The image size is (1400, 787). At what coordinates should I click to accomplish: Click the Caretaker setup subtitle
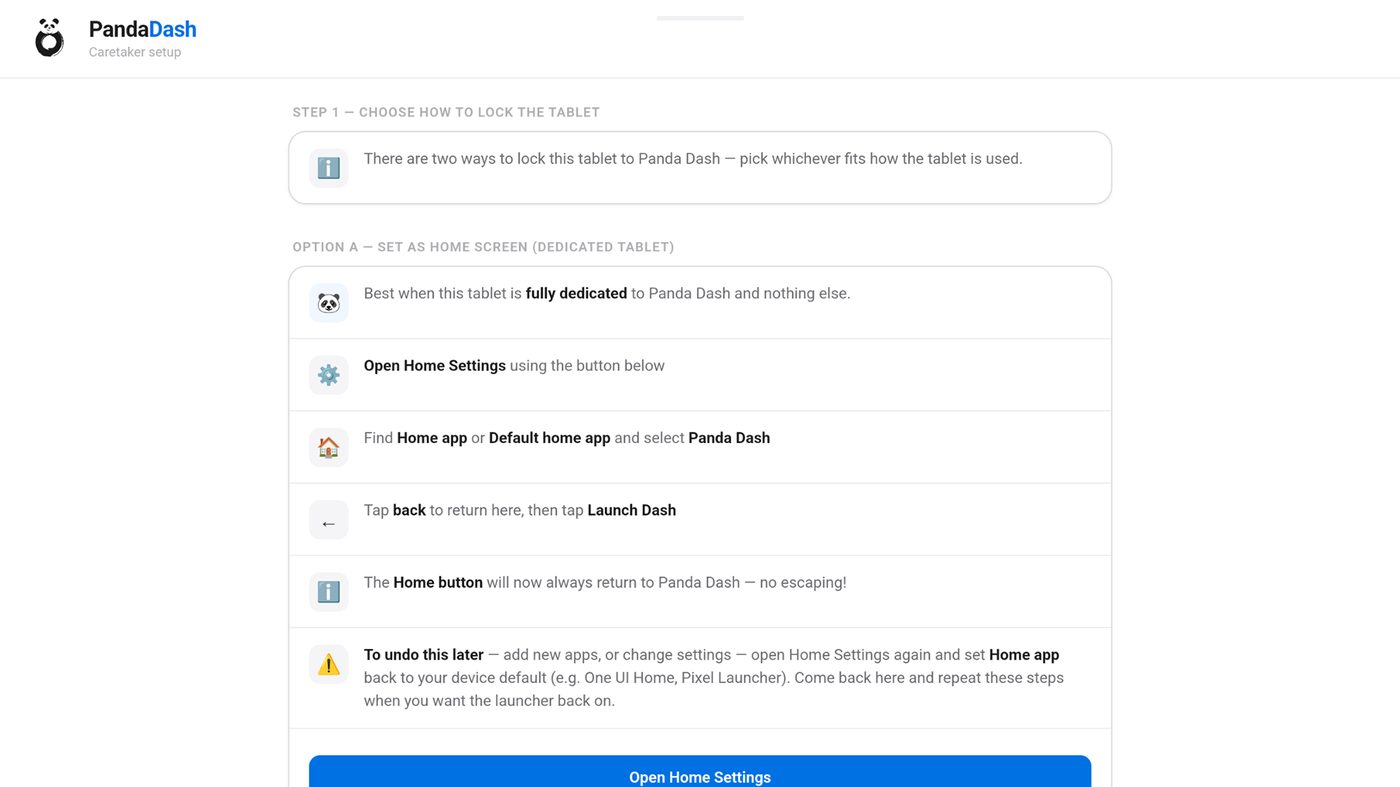135,52
